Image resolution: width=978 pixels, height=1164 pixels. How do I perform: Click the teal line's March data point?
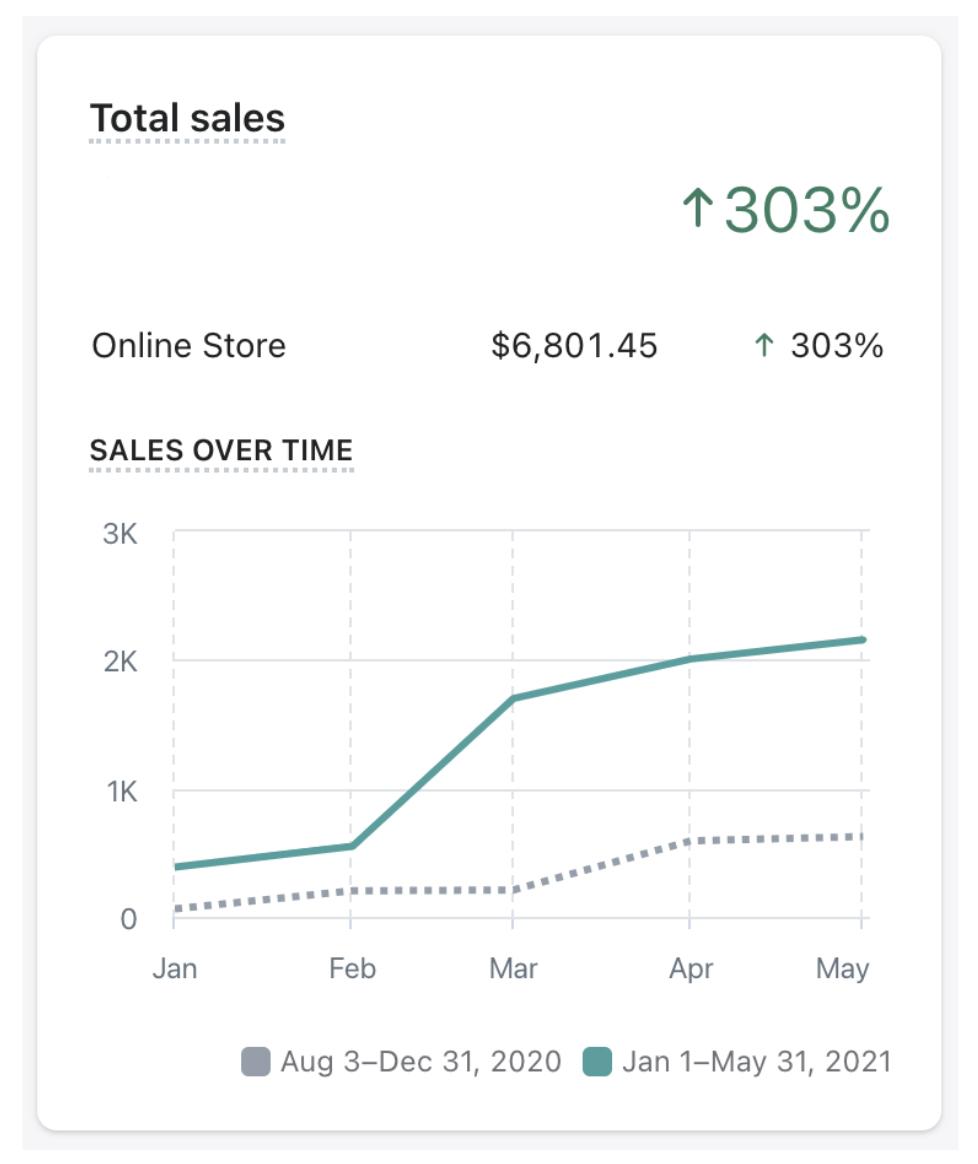pyautogui.click(x=513, y=698)
